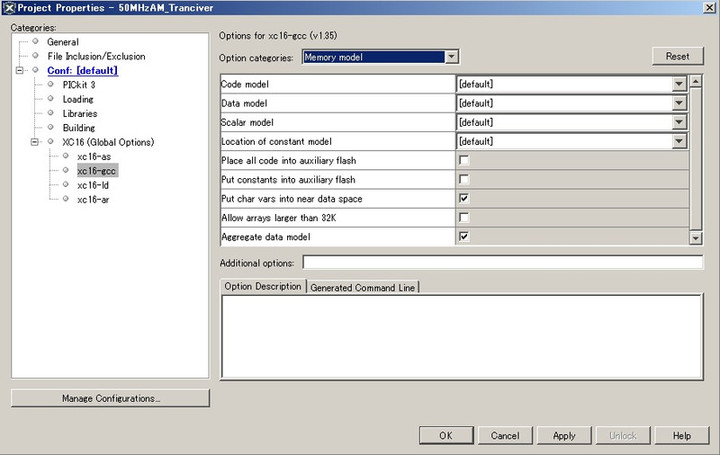Select File Inclusion/Exclusion category
This screenshot has height=455, width=720.
[96, 56]
